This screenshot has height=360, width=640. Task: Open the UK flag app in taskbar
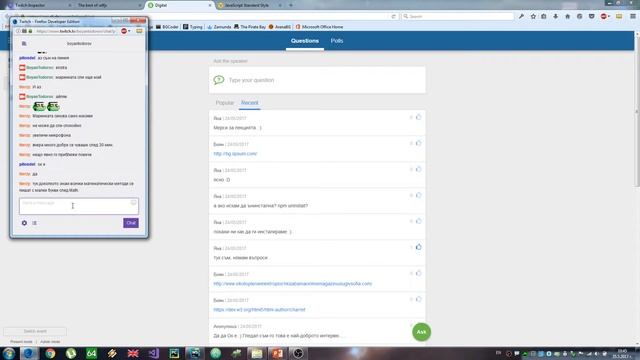pyautogui.click(x=133, y=353)
